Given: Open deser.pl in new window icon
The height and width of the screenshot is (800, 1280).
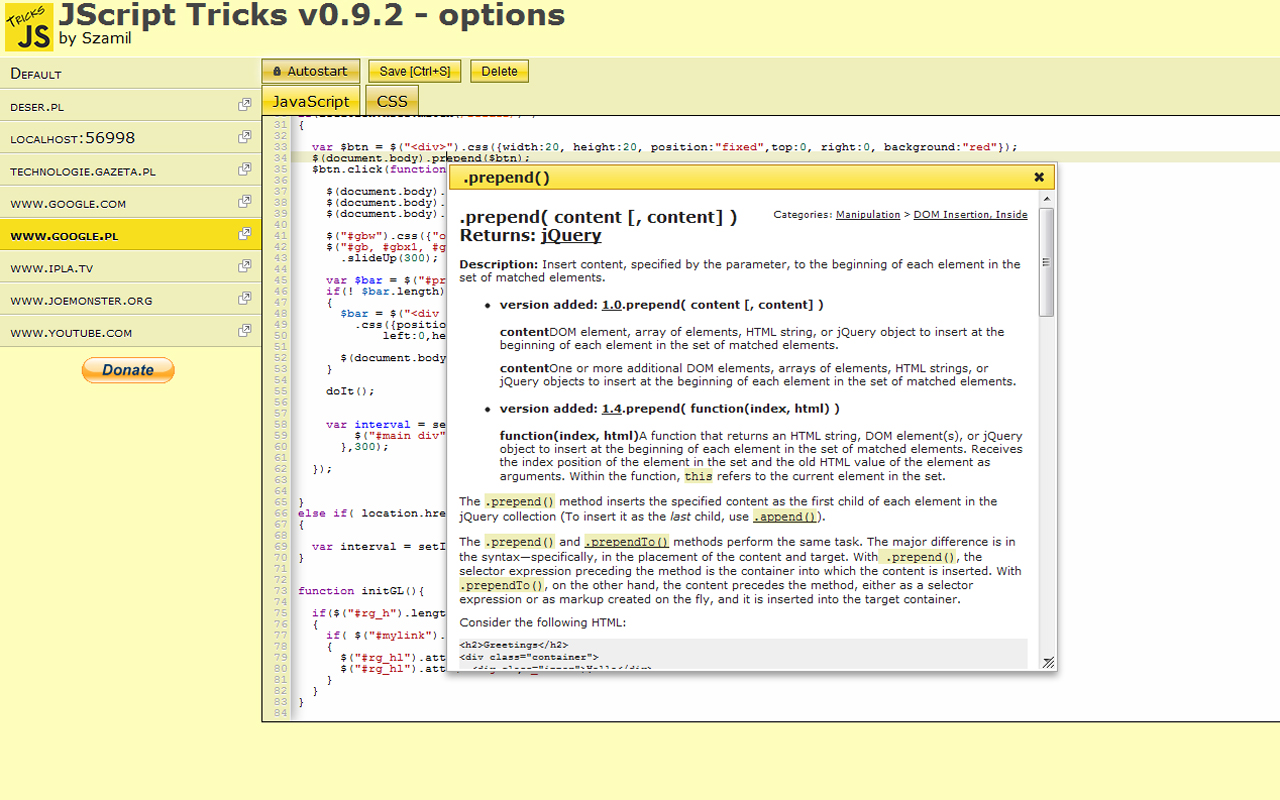Looking at the screenshot, I should point(244,105).
